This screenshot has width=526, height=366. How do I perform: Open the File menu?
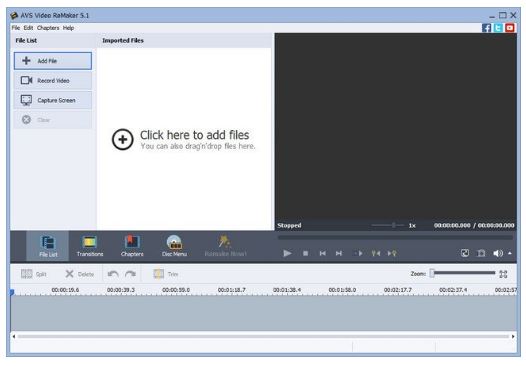[x=16, y=28]
